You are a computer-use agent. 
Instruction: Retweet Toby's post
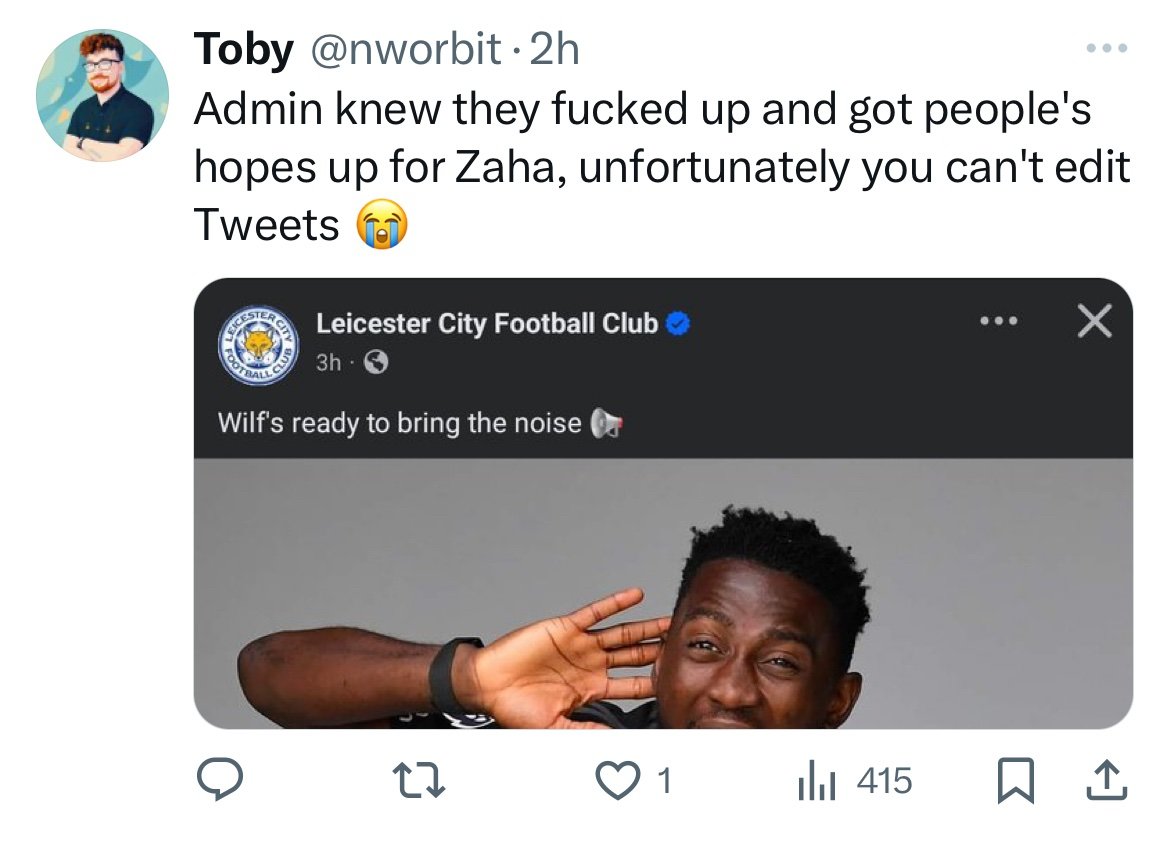tap(419, 781)
